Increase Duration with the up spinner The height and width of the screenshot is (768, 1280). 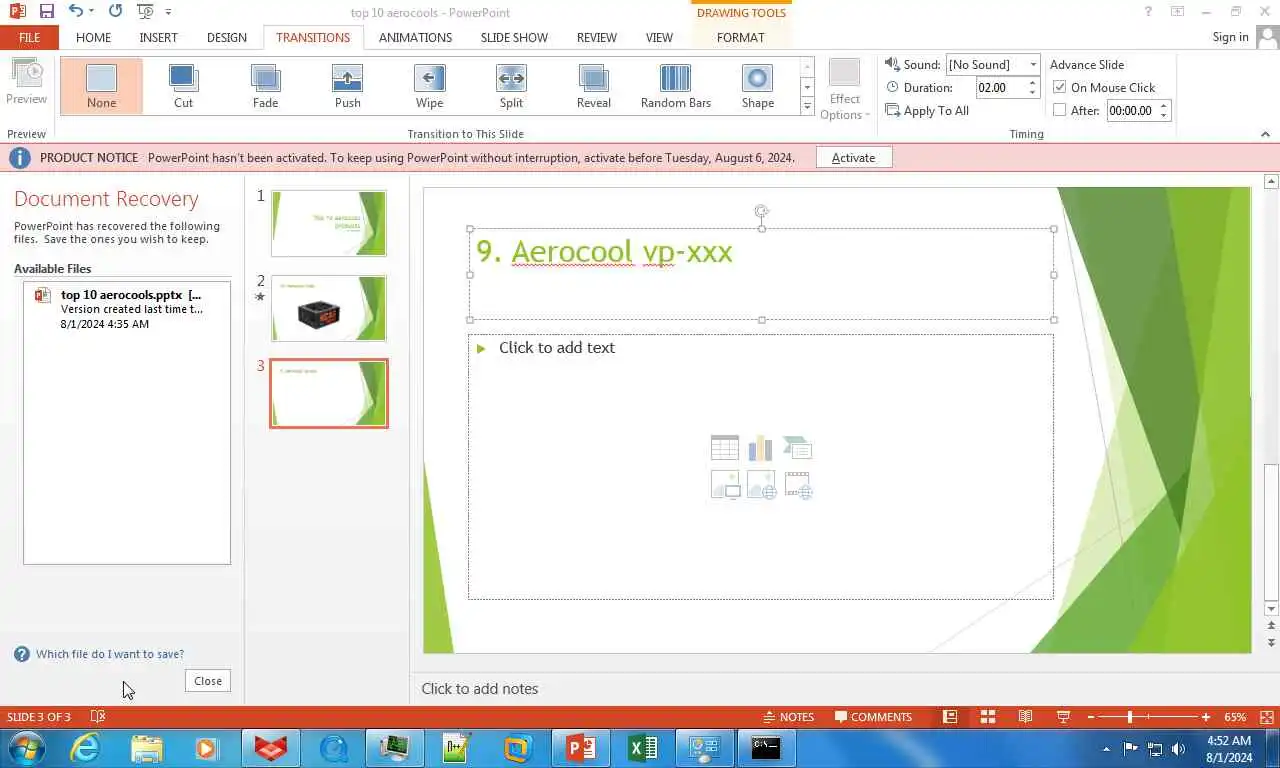[x=1033, y=83]
